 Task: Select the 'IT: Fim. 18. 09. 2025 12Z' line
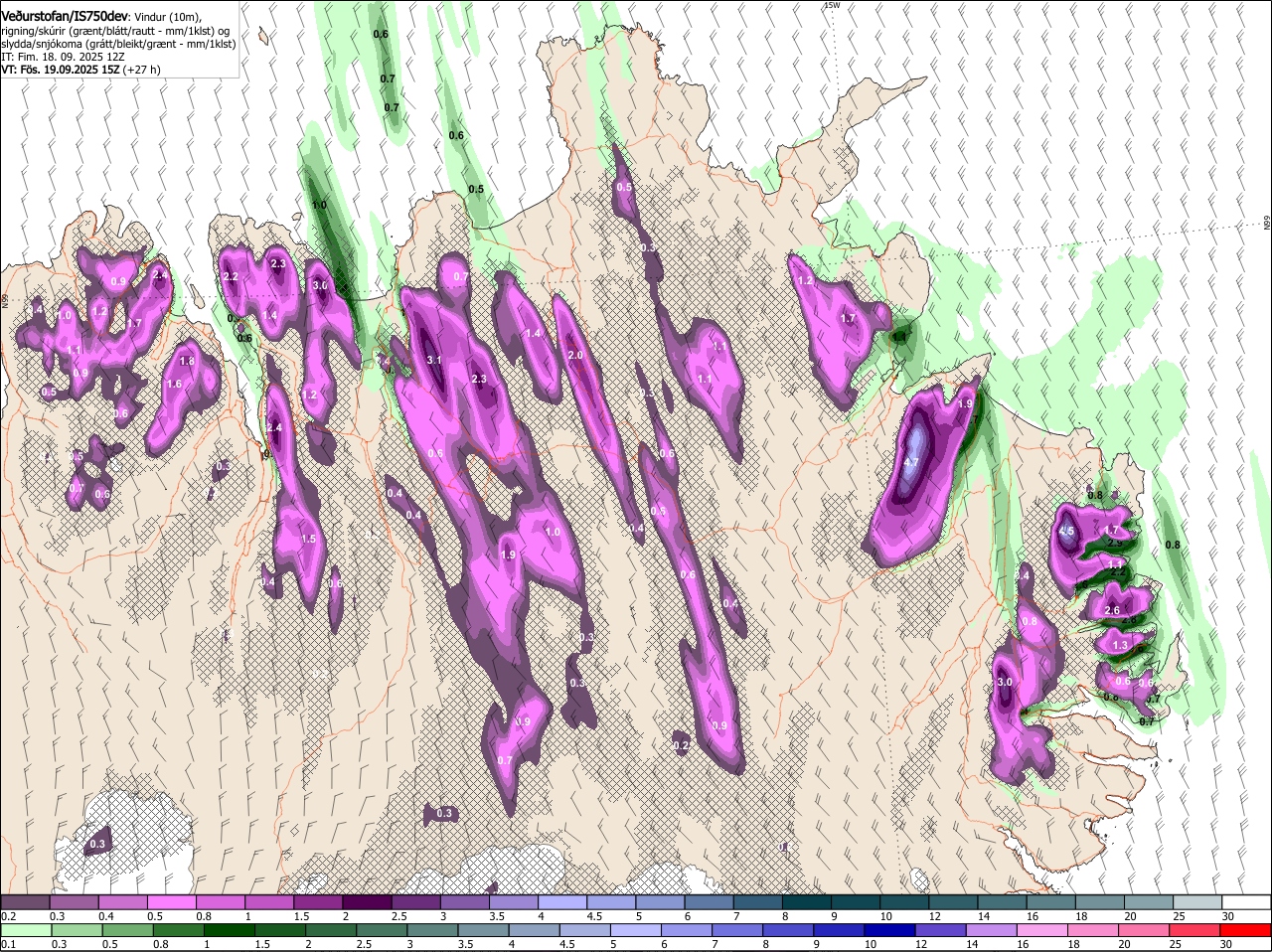click(x=63, y=57)
